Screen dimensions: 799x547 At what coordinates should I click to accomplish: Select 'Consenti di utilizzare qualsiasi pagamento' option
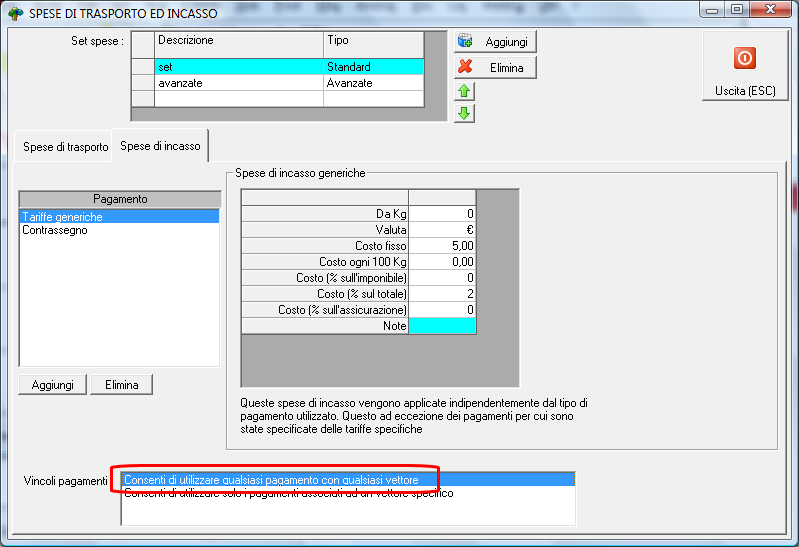point(348,480)
